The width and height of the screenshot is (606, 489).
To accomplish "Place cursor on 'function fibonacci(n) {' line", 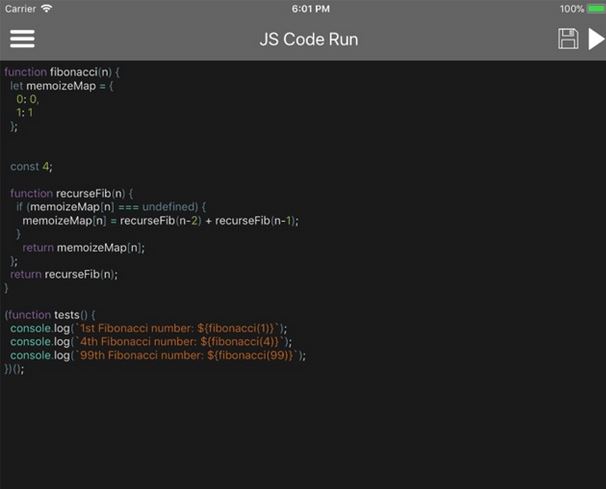I will point(62,72).
